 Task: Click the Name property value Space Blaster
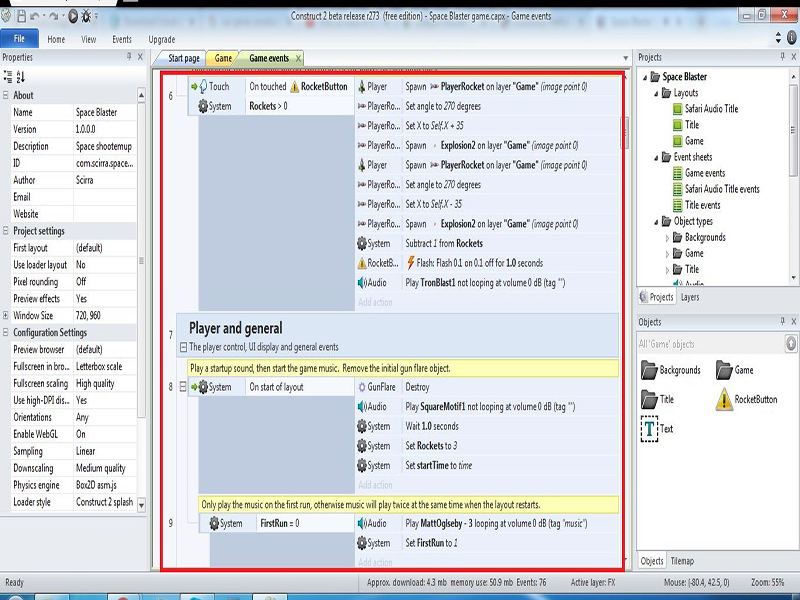(105, 112)
